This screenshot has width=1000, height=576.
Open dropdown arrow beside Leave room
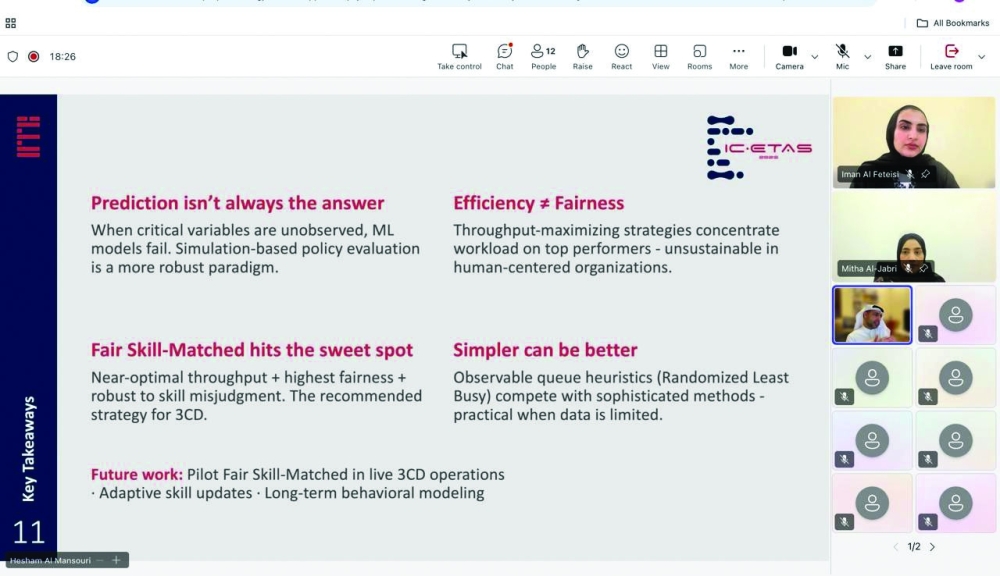coord(980,57)
